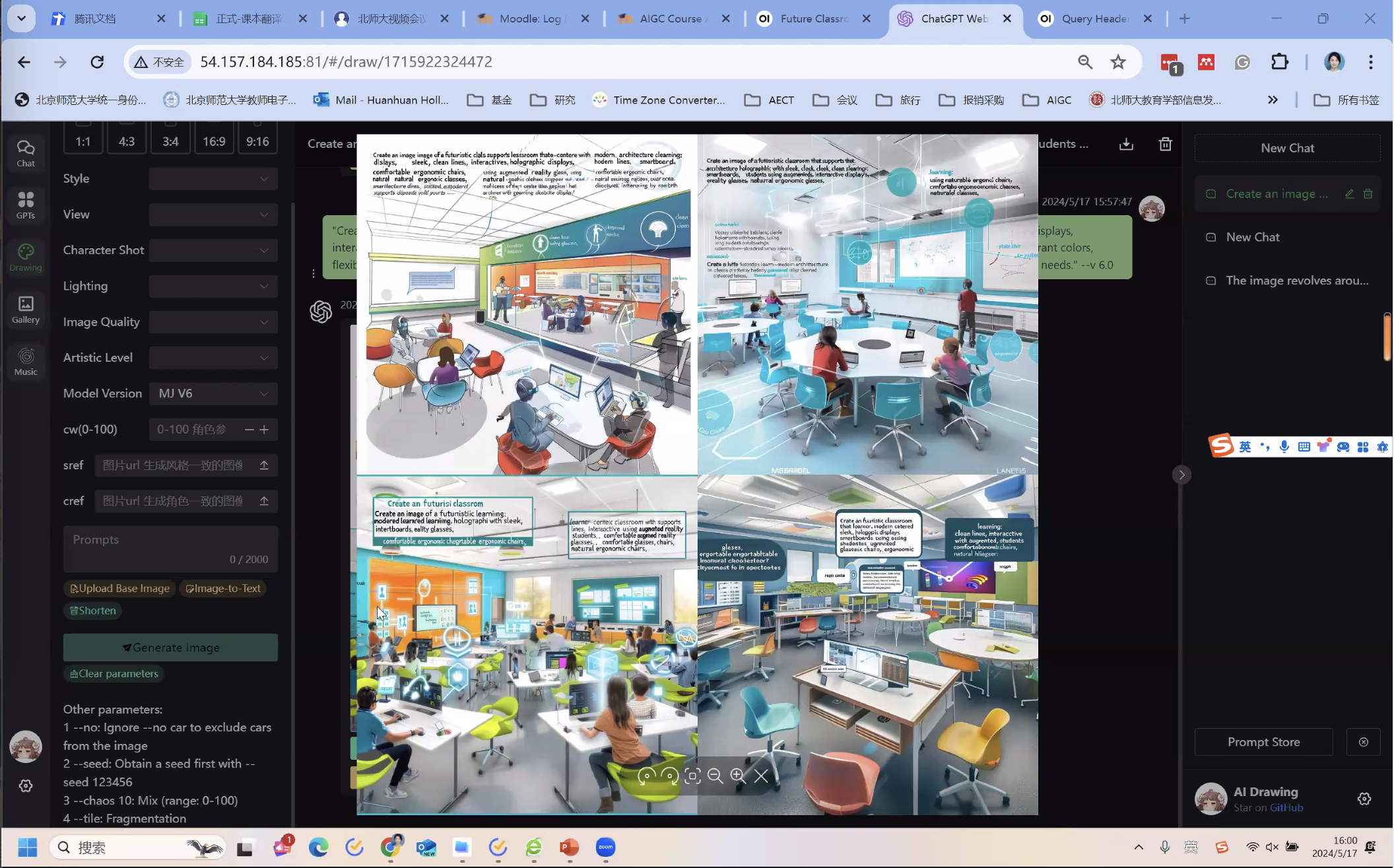Expand the Lighting dropdown

[213, 286]
